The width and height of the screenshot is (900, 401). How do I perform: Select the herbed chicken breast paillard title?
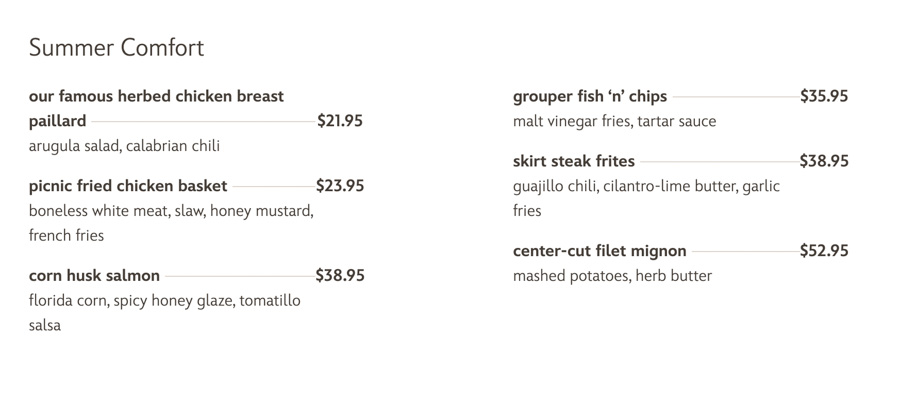point(156,97)
